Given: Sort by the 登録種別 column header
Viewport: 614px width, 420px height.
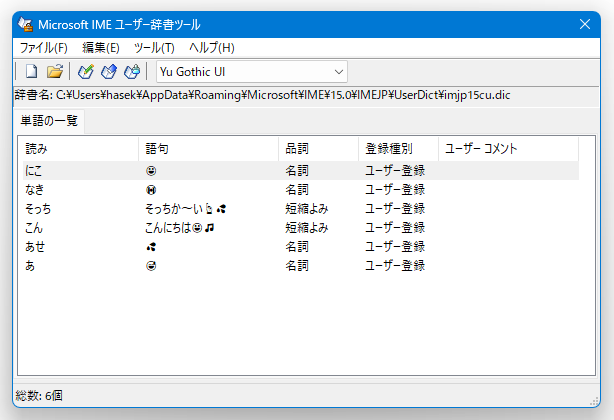Looking at the screenshot, I should (x=398, y=149).
